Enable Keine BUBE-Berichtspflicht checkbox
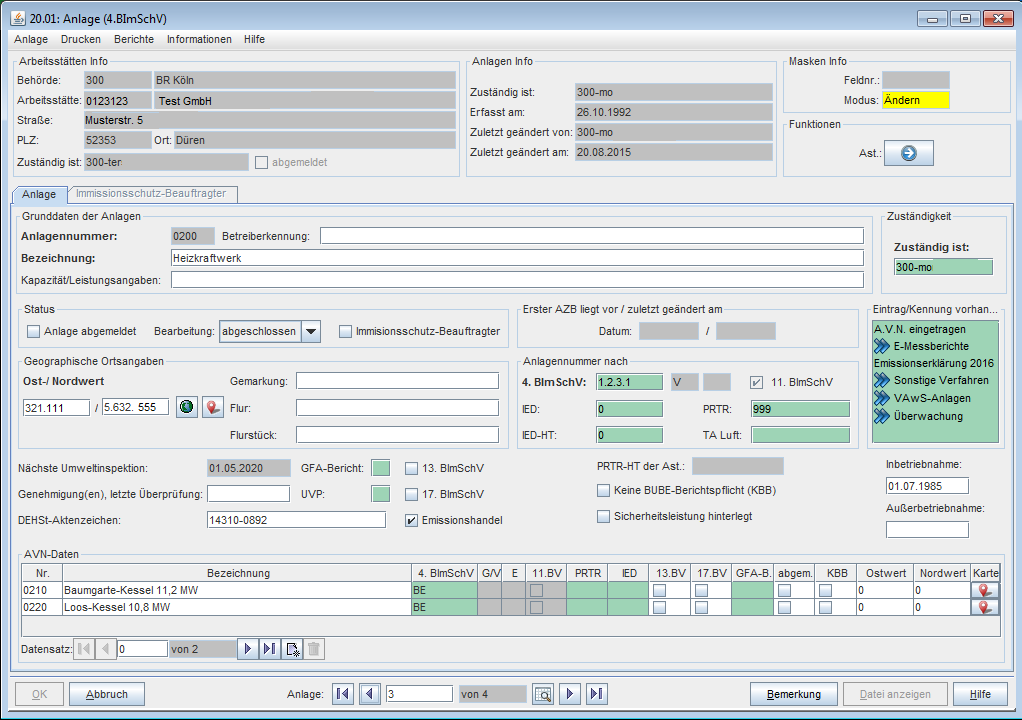 [603, 490]
